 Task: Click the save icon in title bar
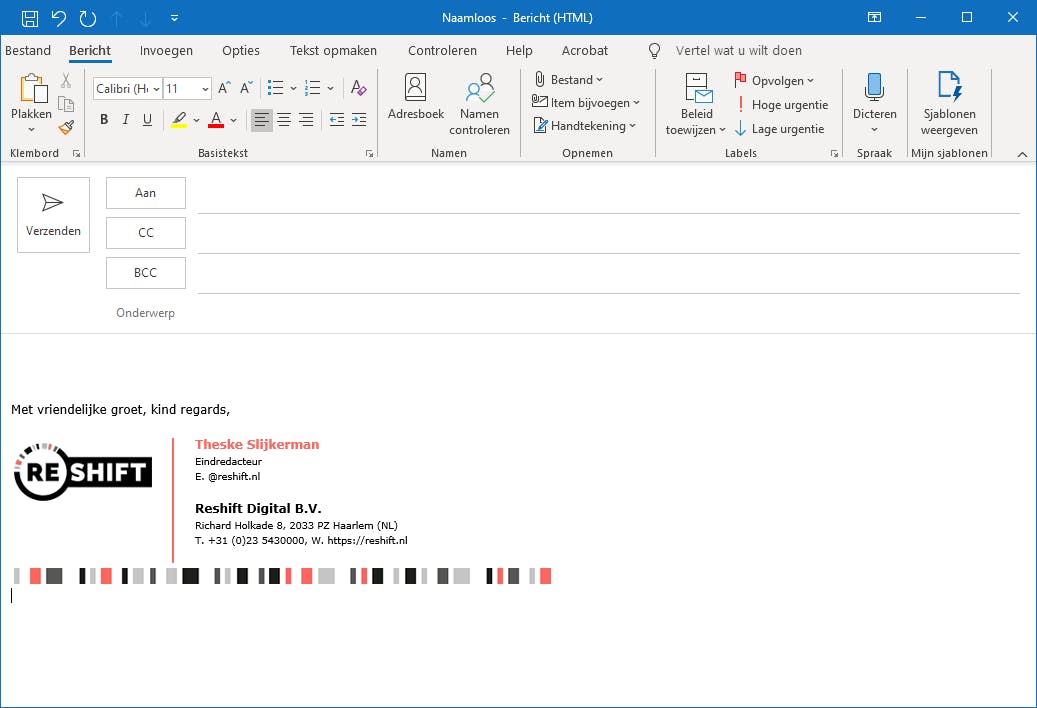point(30,17)
